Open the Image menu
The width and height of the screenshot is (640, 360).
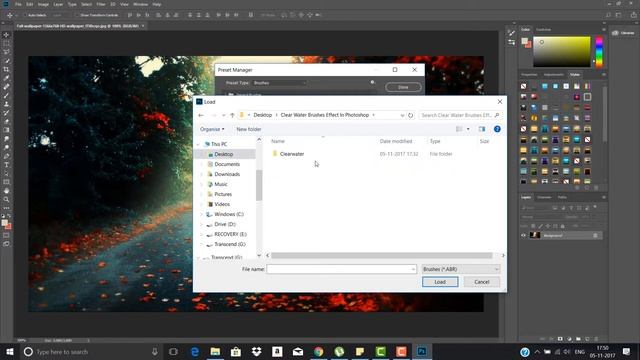point(43,4)
